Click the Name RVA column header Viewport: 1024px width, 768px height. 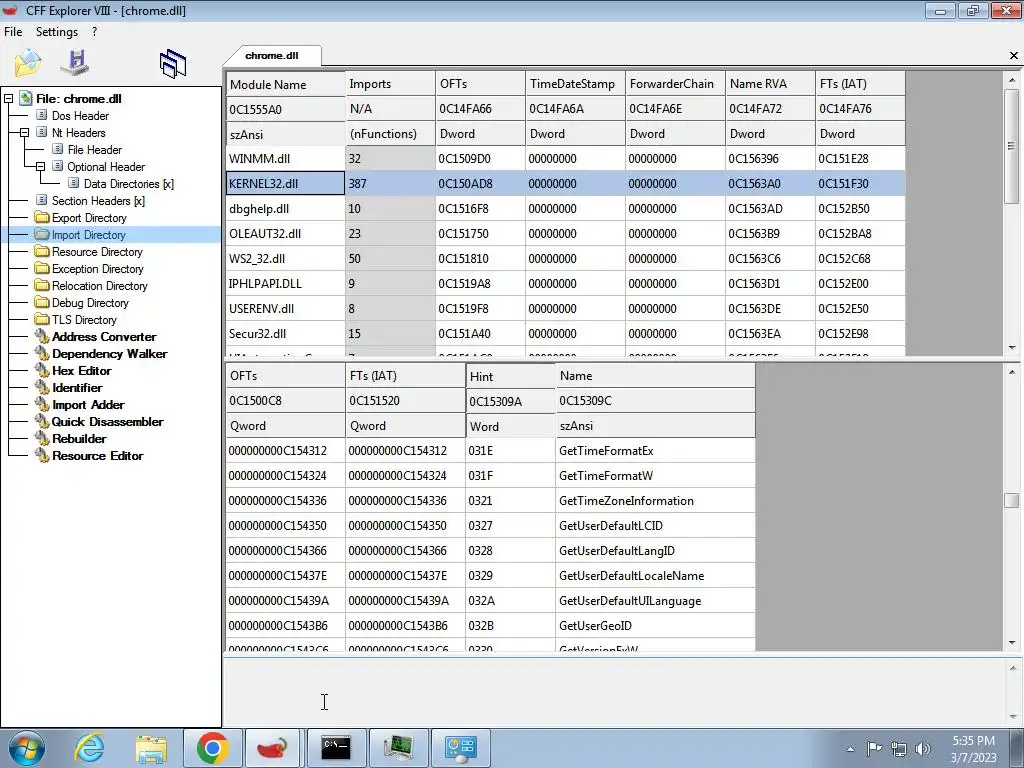[x=770, y=84]
